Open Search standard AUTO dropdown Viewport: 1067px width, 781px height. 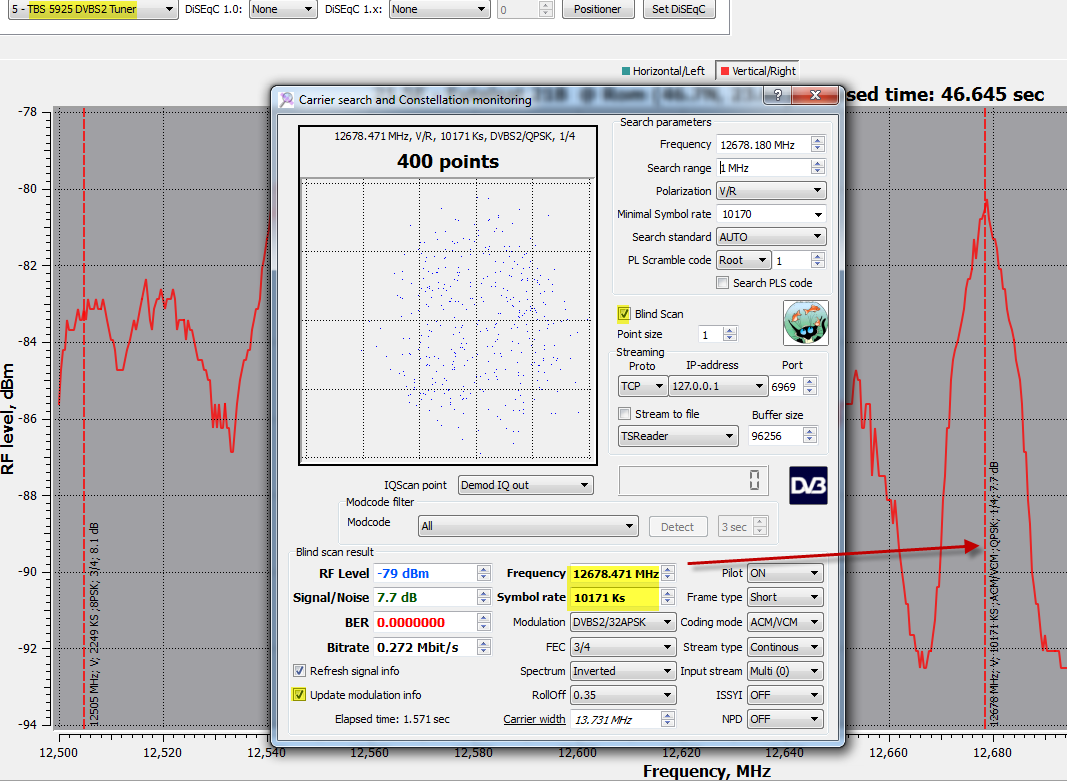[771, 237]
